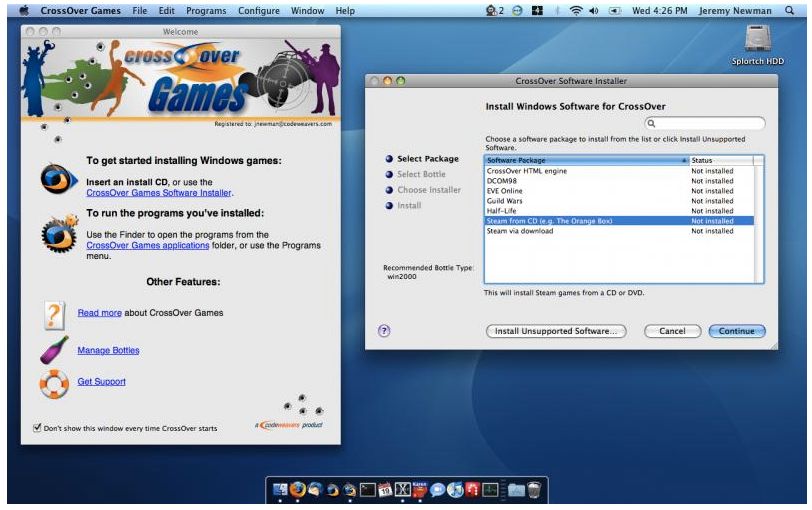Open Finder from the dock
Image resolution: width=812 pixels, height=510 pixels.
pyautogui.click(x=280, y=489)
